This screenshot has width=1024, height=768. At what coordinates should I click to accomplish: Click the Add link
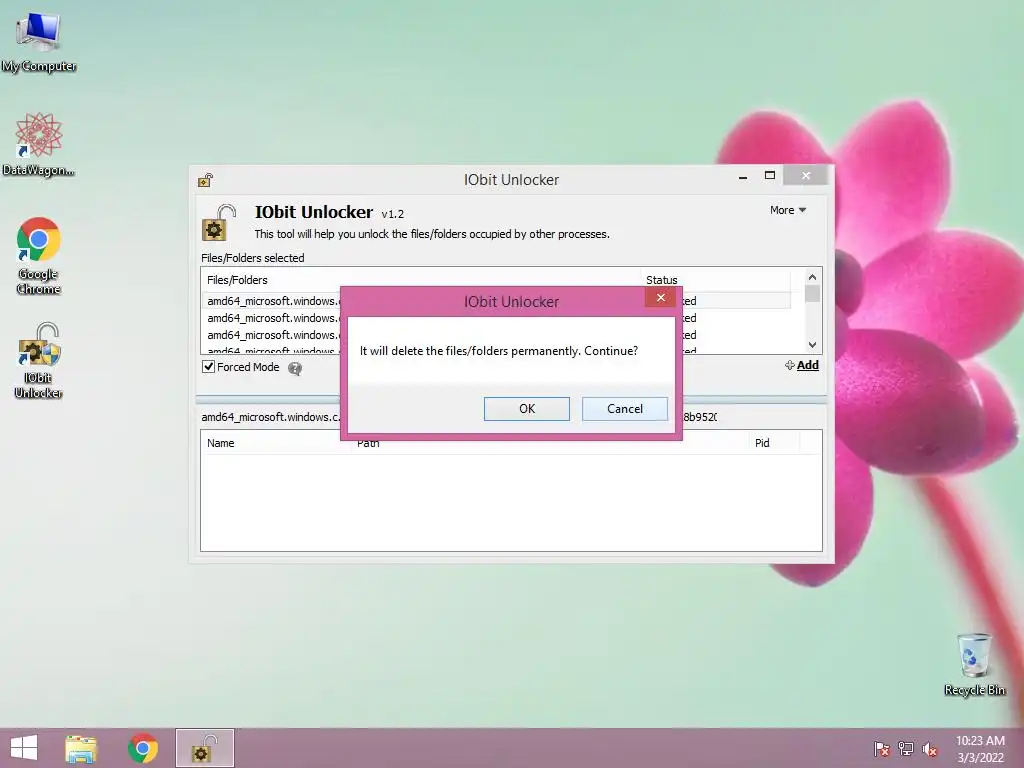pyautogui.click(x=807, y=365)
